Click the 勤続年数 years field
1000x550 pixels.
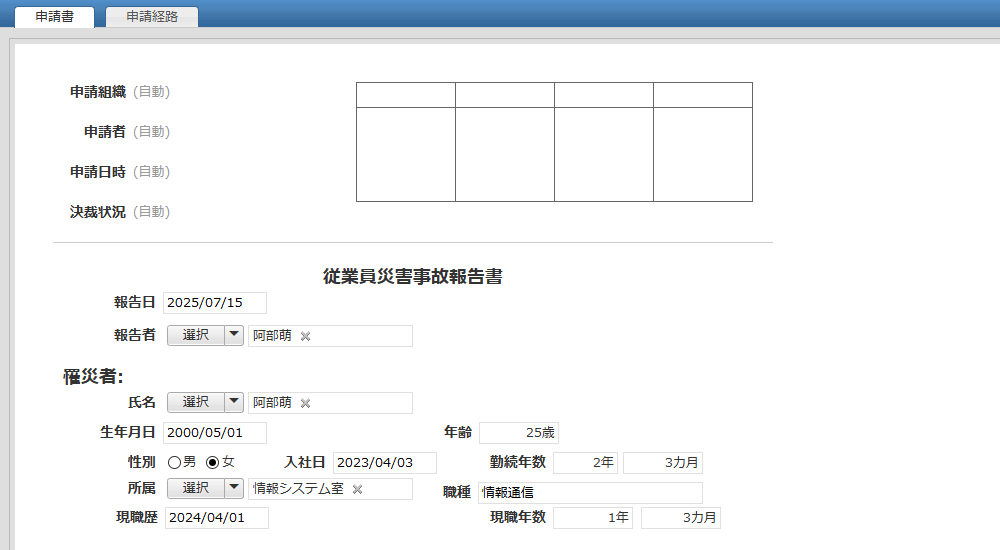tap(585, 463)
